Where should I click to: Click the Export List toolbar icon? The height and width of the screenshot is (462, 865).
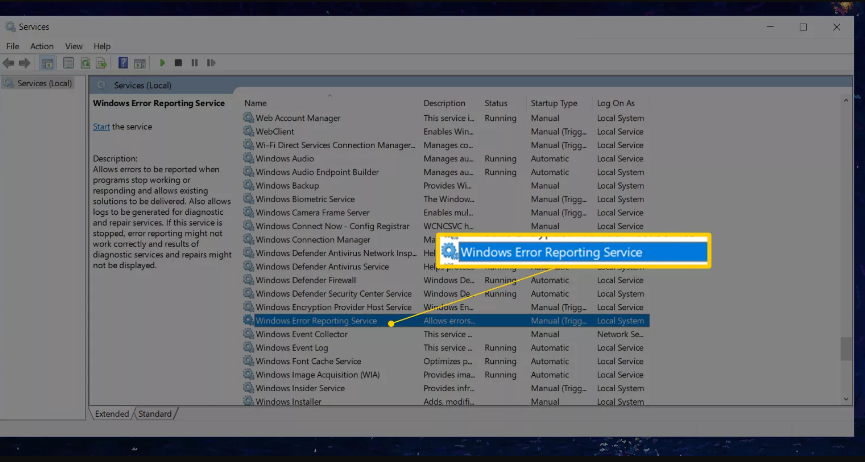coord(102,63)
